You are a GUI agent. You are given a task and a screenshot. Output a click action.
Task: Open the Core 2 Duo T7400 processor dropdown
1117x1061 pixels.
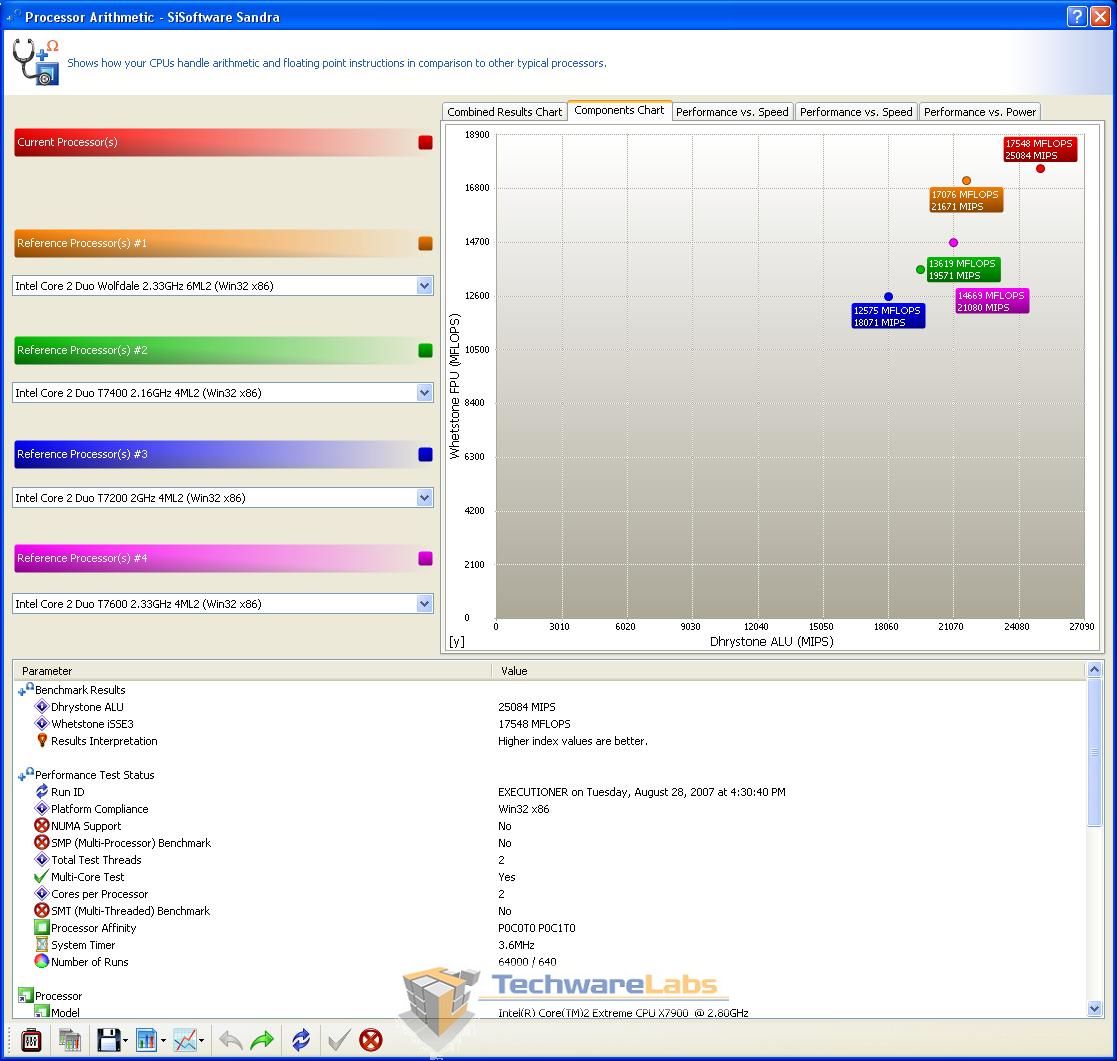click(424, 393)
